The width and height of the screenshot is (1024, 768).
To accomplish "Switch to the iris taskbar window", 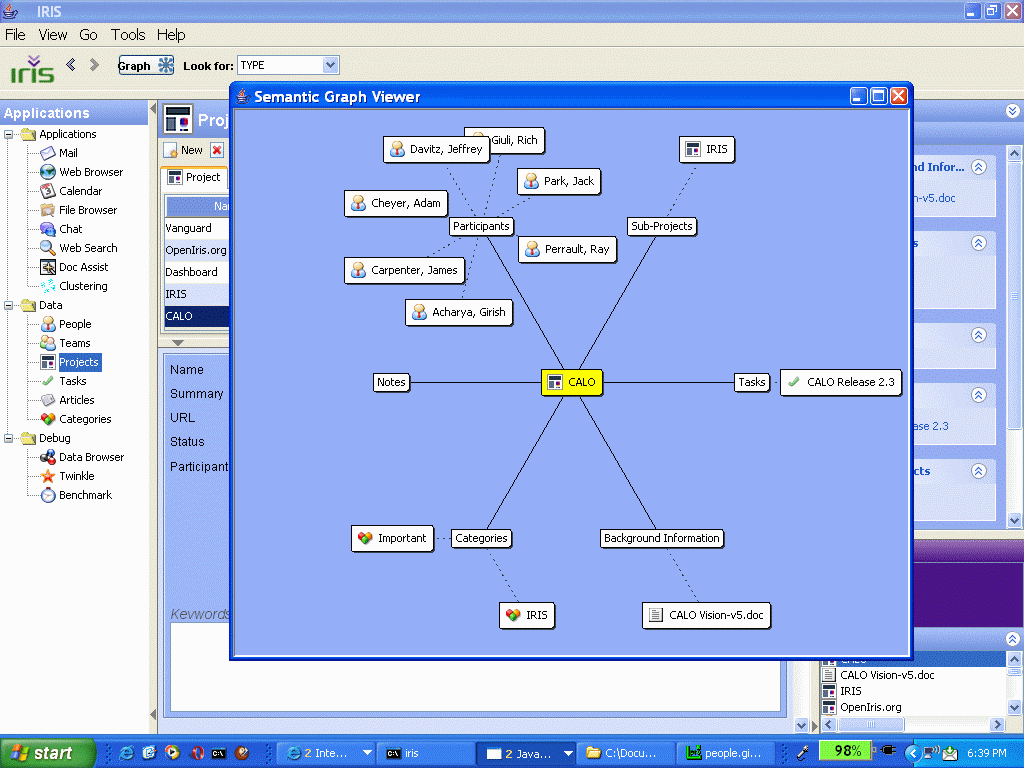I will click(427, 753).
